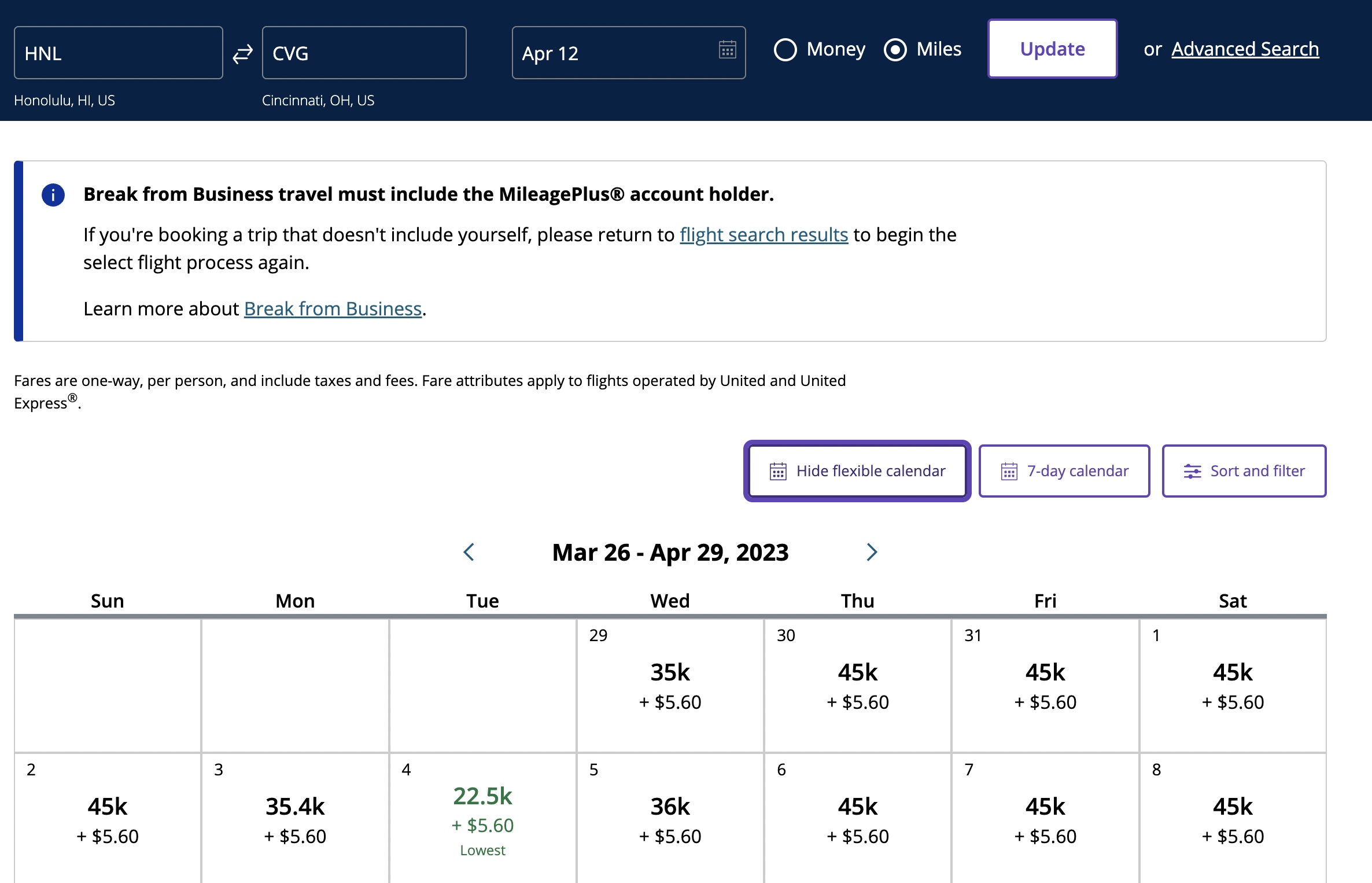
Task: Click the Sort and filter sliders icon
Action: coord(1192,472)
